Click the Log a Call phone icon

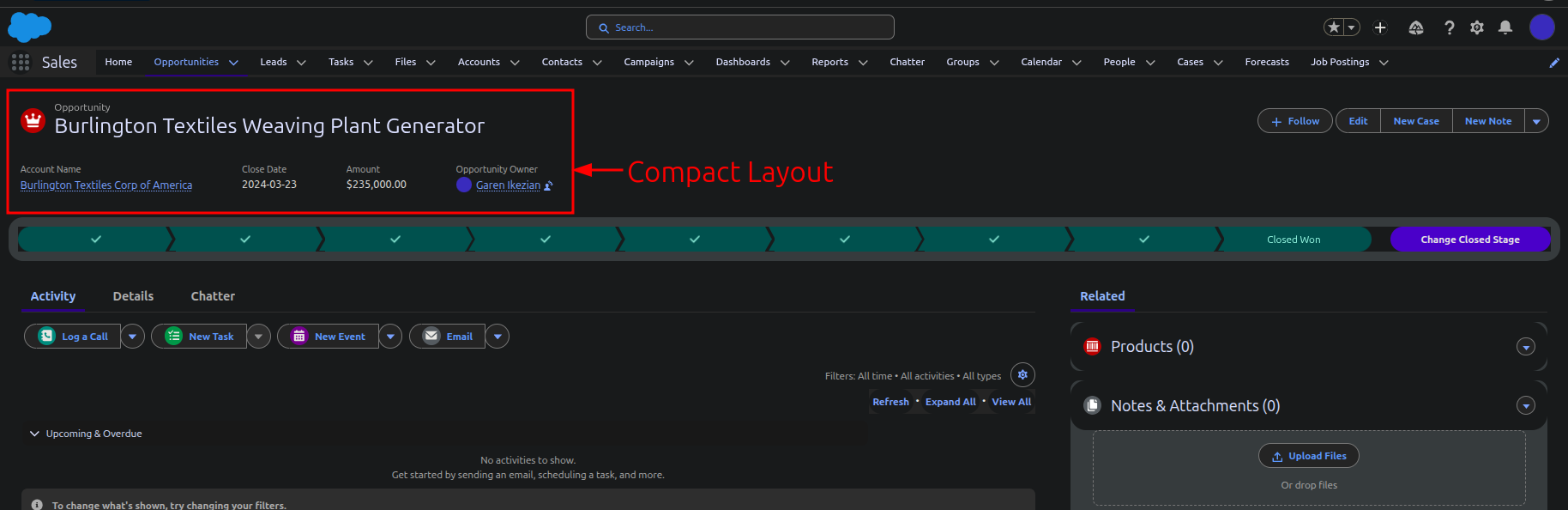pos(47,336)
